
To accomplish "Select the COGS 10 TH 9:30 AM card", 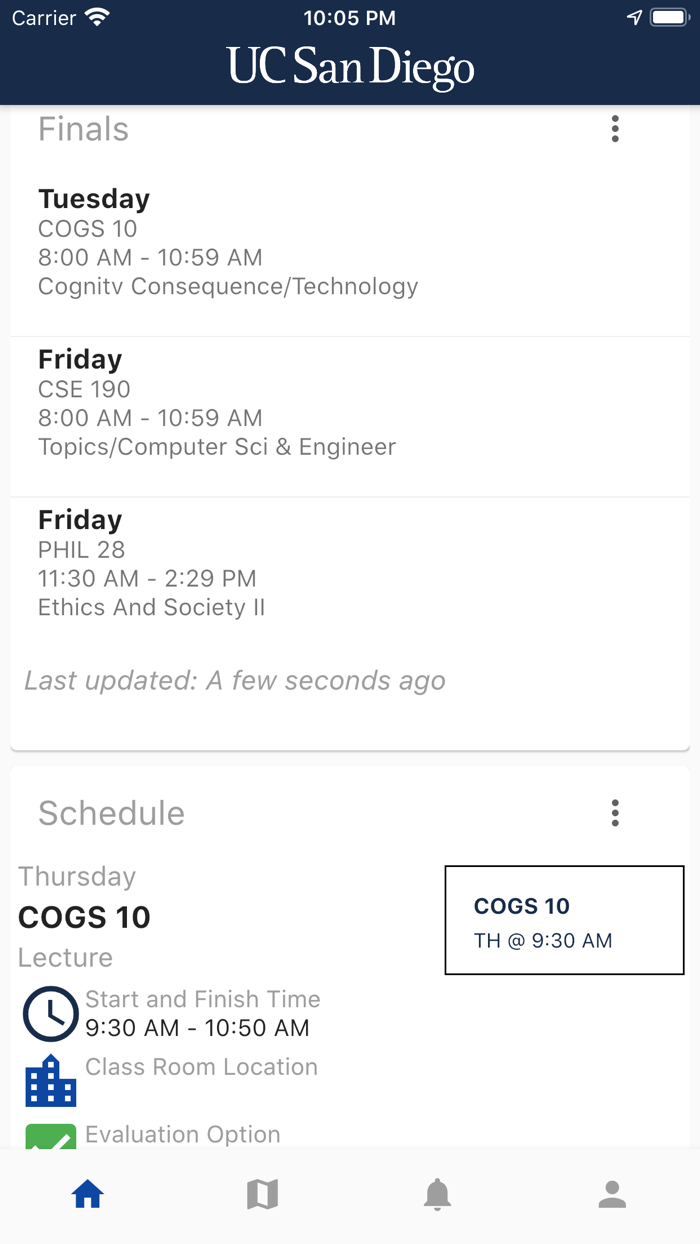I will pyautogui.click(x=564, y=920).
